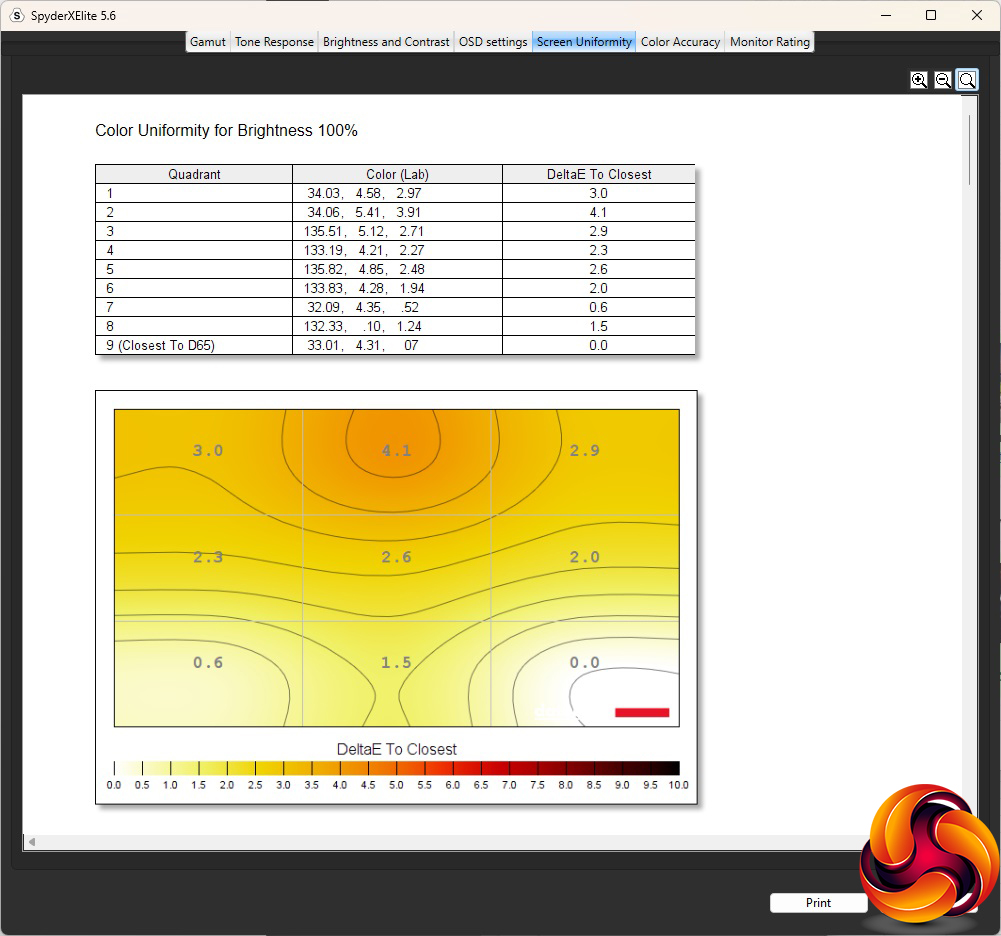Open the Monitor Rating tab

[x=769, y=42]
